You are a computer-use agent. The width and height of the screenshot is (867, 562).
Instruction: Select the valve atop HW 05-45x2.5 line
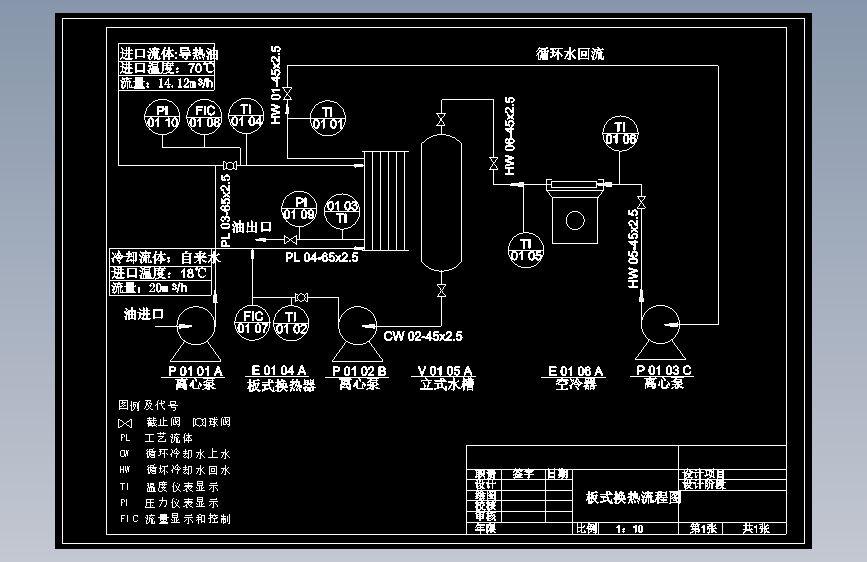(x=641, y=202)
